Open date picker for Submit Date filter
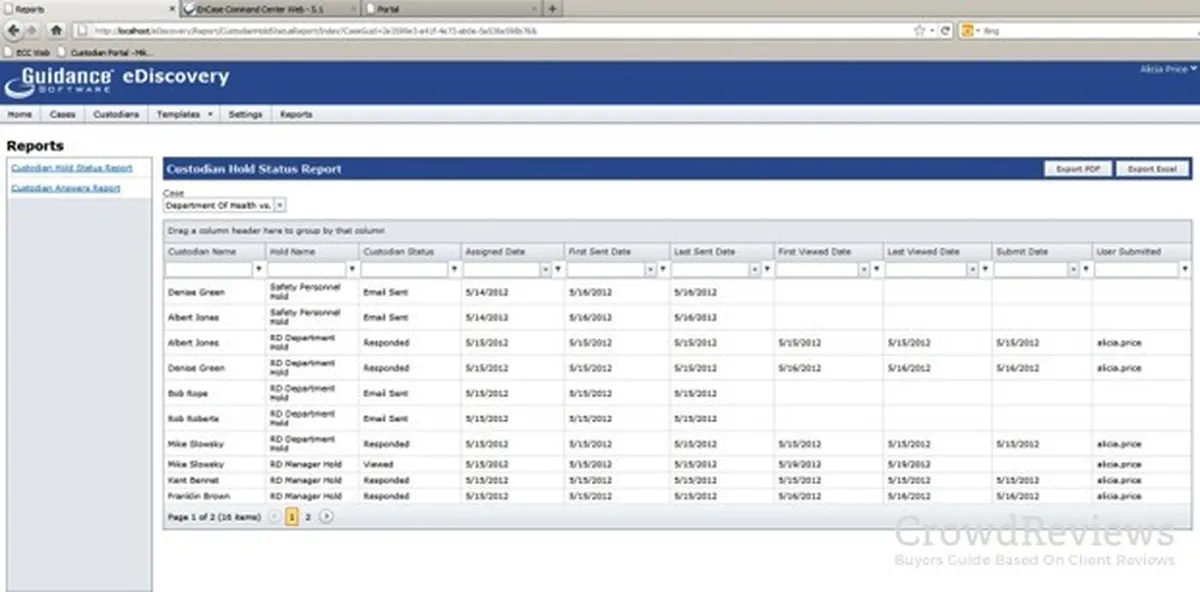1200x592 pixels. point(1073,270)
